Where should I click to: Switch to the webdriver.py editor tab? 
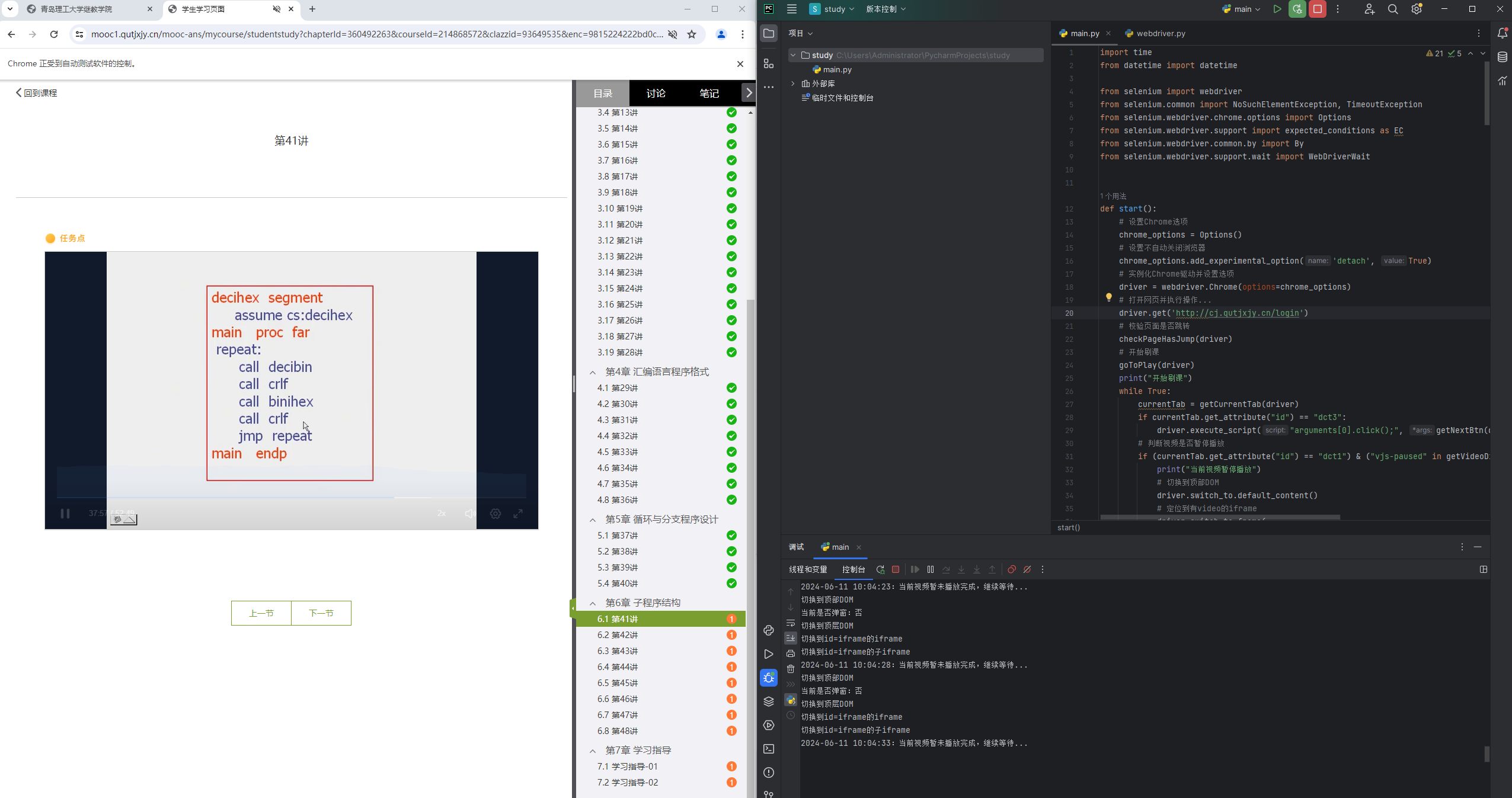[1160, 33]
